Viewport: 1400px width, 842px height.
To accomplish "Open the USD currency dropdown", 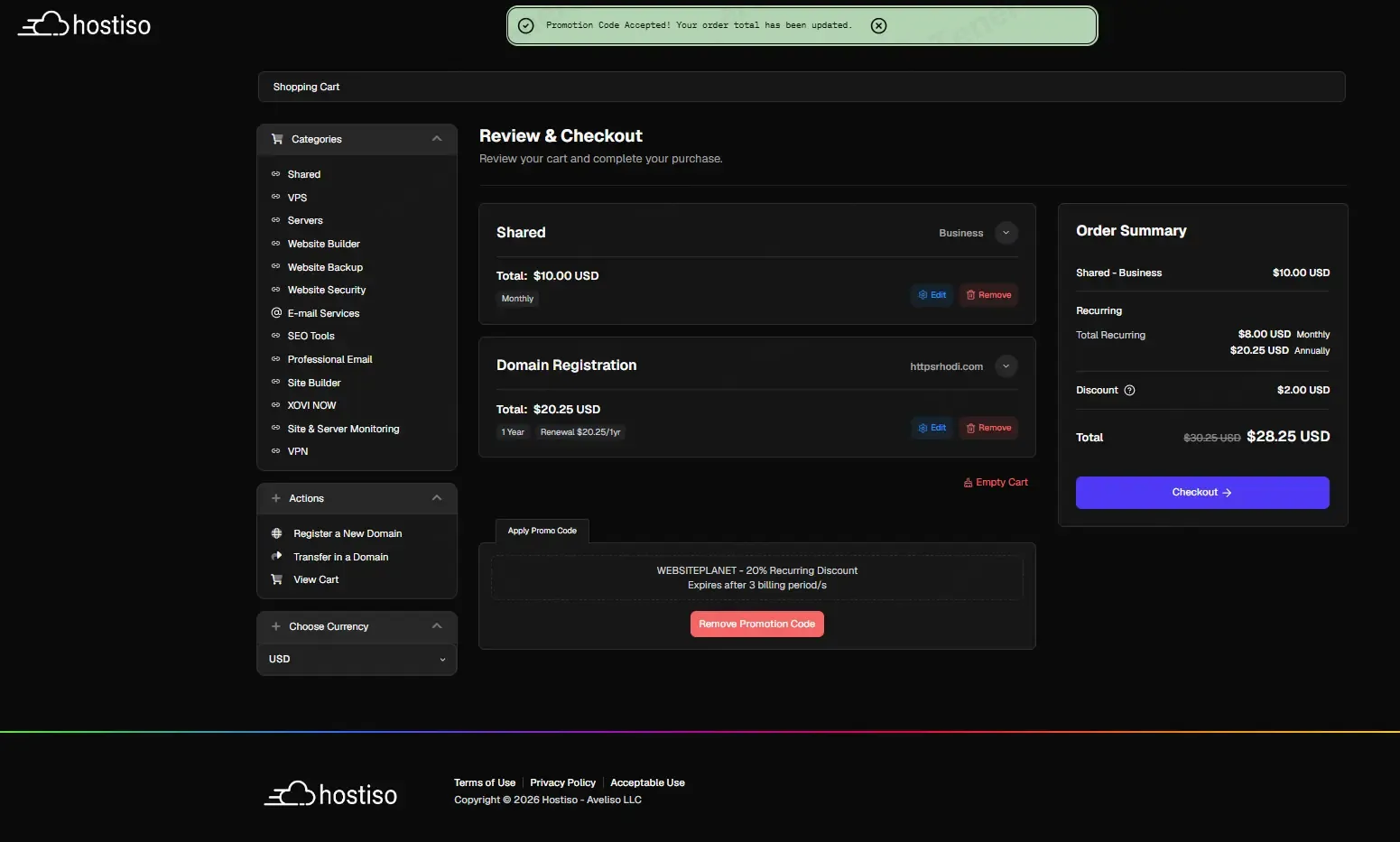I will point(357,659).
